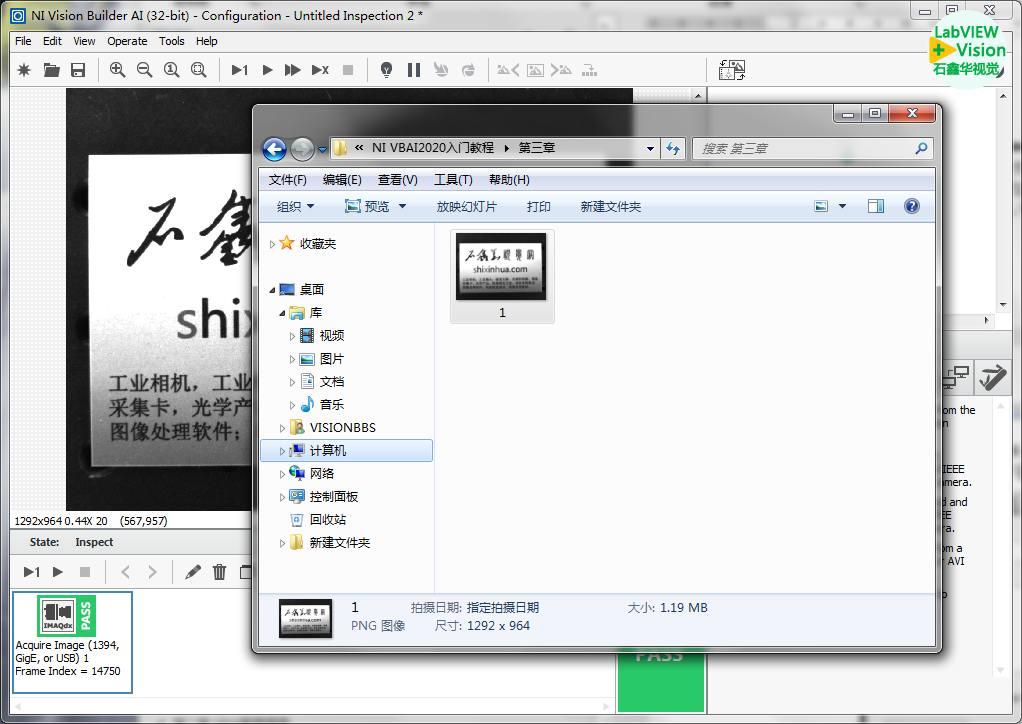Click the Zoom In magnifier icon
The height and width of the screenshot is (724, 1022).
tap(118, 70)
